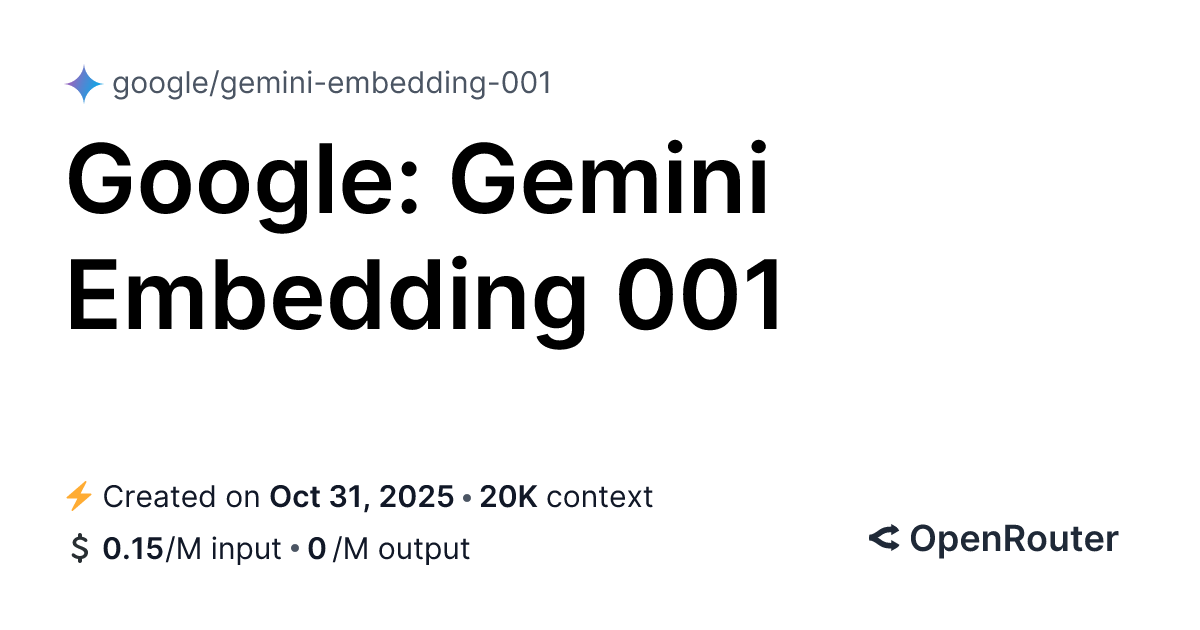Viewport: 1200px width, 630px height.
Task: Click "Embedding" in the large heading
Action: click(x=326, y=295)
